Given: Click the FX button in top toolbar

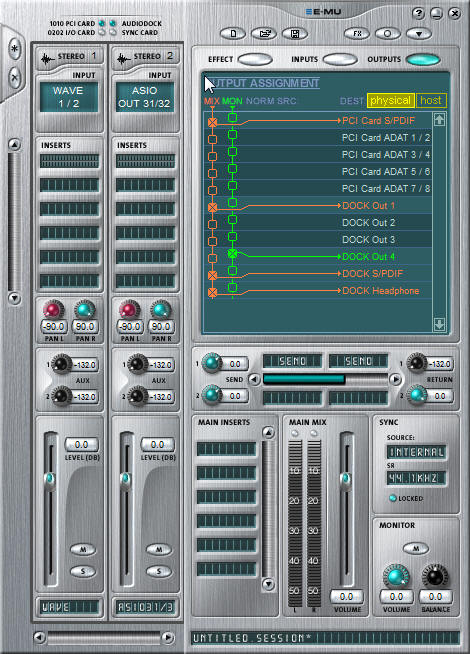Looking at the screenshot, I should coord(357,33).
